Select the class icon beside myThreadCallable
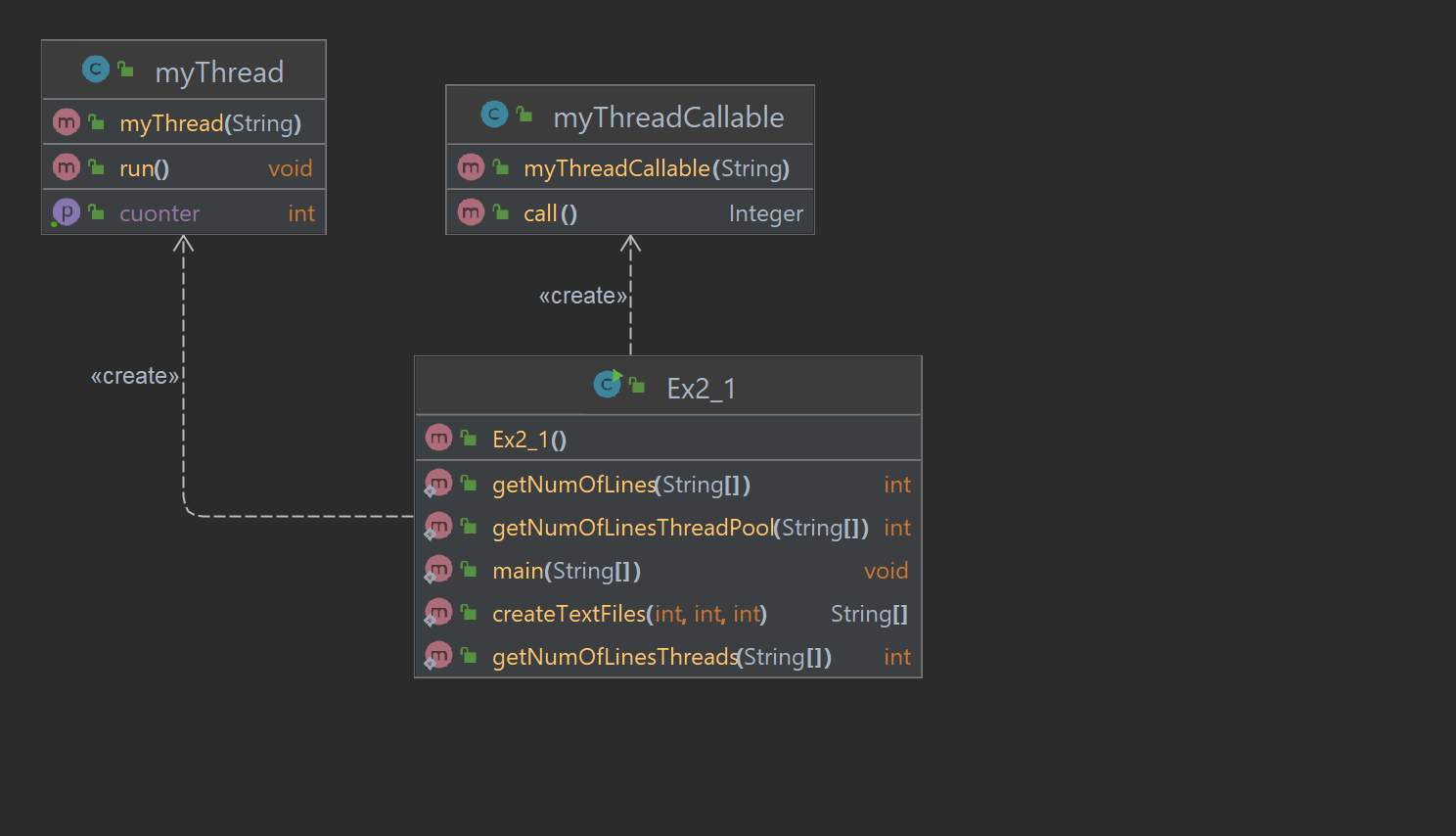 [494, 115]
